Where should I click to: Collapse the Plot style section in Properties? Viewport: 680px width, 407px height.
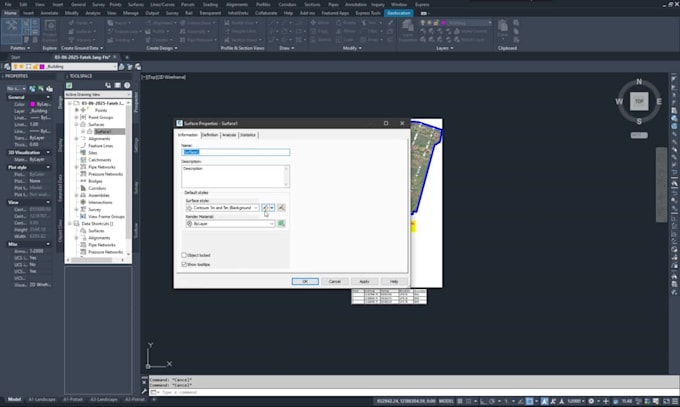pyautogui.click(x=48, y=167)
